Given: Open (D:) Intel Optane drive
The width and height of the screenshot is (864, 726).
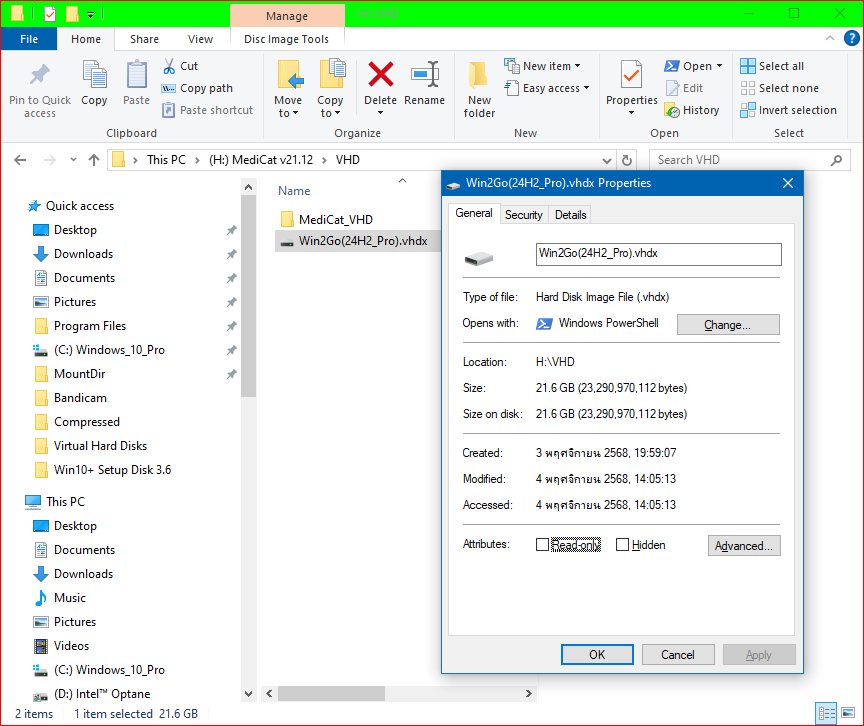Looking at the screenshot, I should pyautogui.click(x=102, y=694).
